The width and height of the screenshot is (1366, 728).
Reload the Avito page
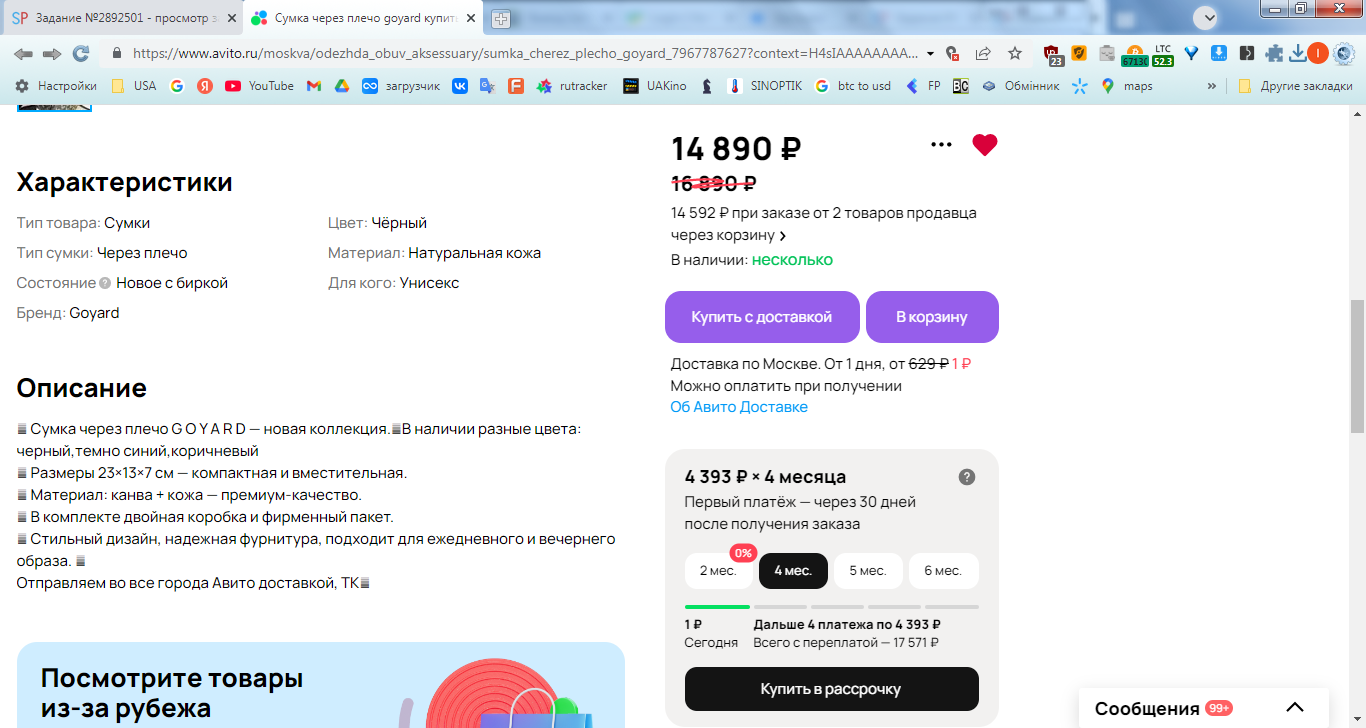tap(81, 53)
